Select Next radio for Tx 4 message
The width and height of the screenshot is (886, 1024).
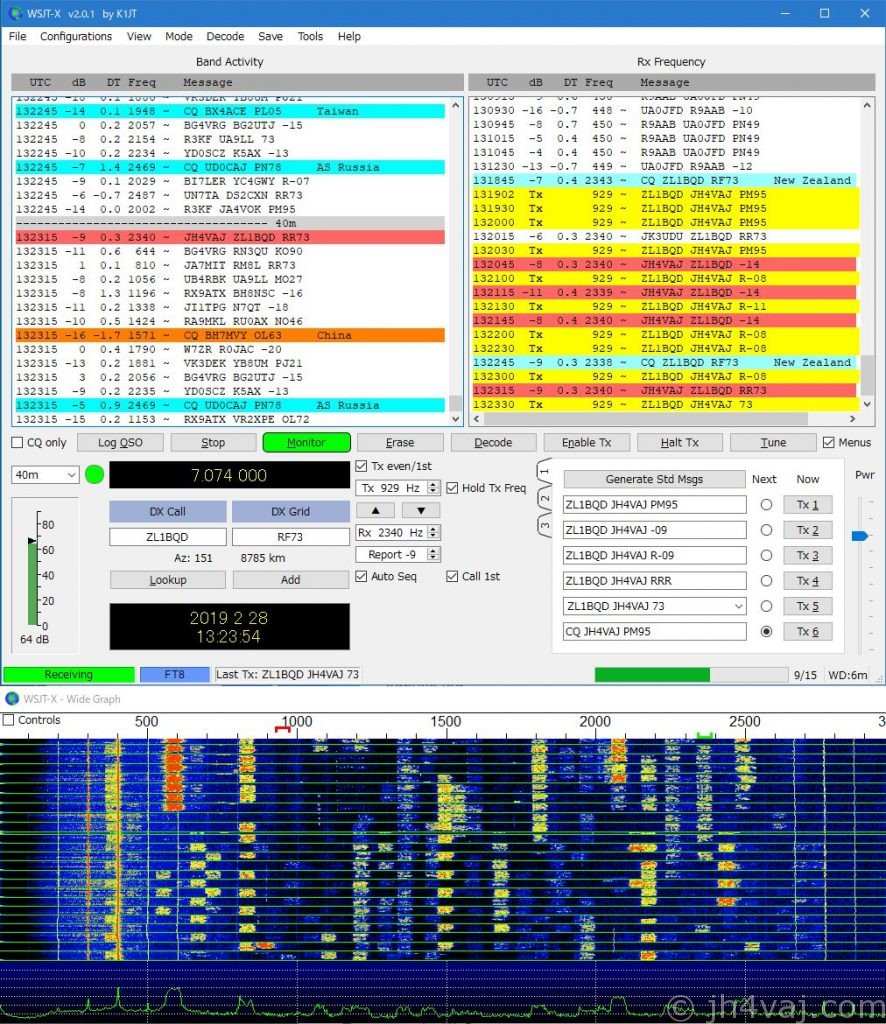coord(767,581)
